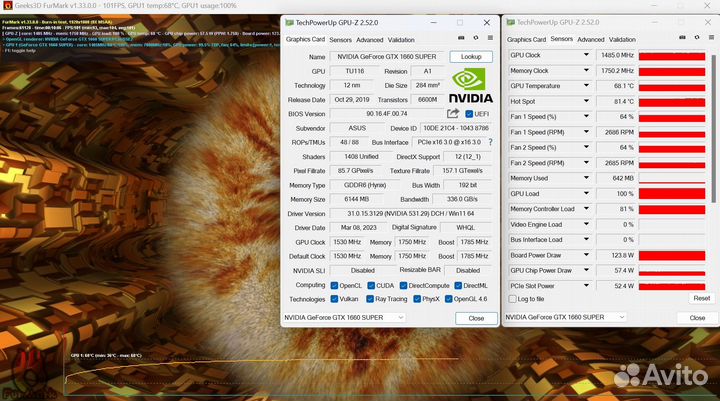Viewport: 720px width, 401px height.
Task: Click the Lookup button
Action: point(471,56)
